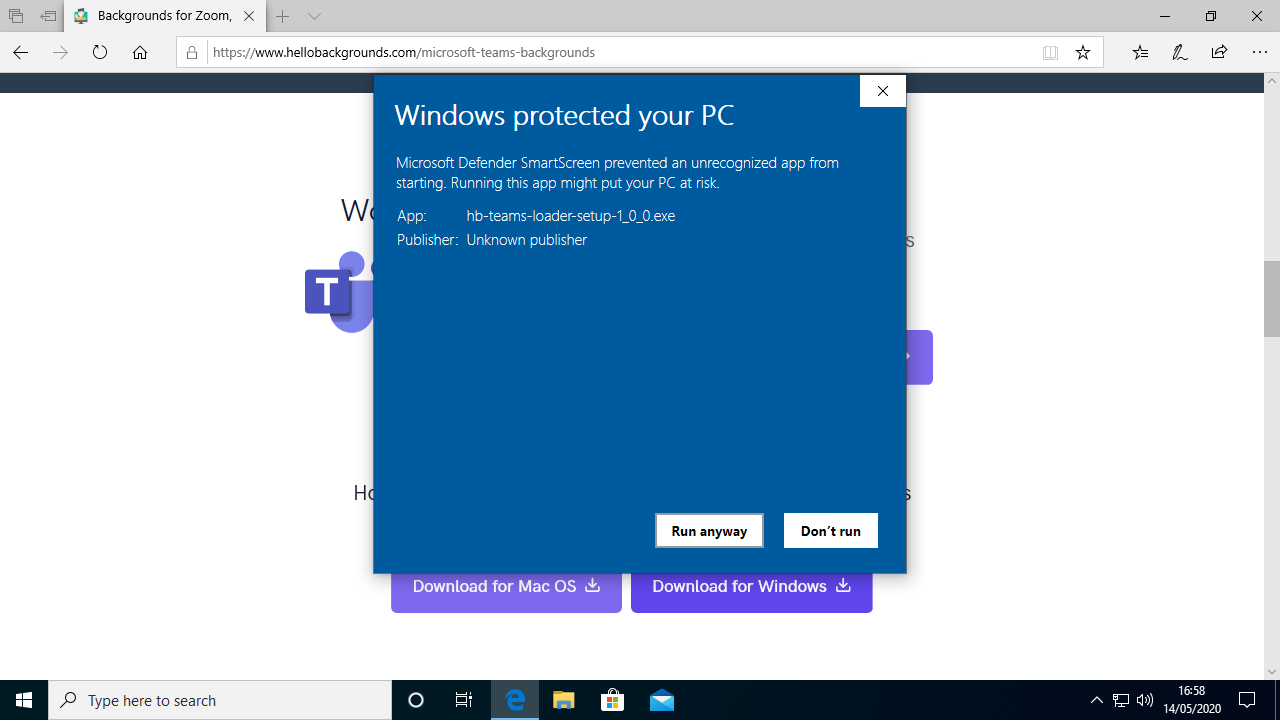This screenshot has height=720, width=1280.
Task: Click Download for Mac OS button
Action: coord(506,586)
